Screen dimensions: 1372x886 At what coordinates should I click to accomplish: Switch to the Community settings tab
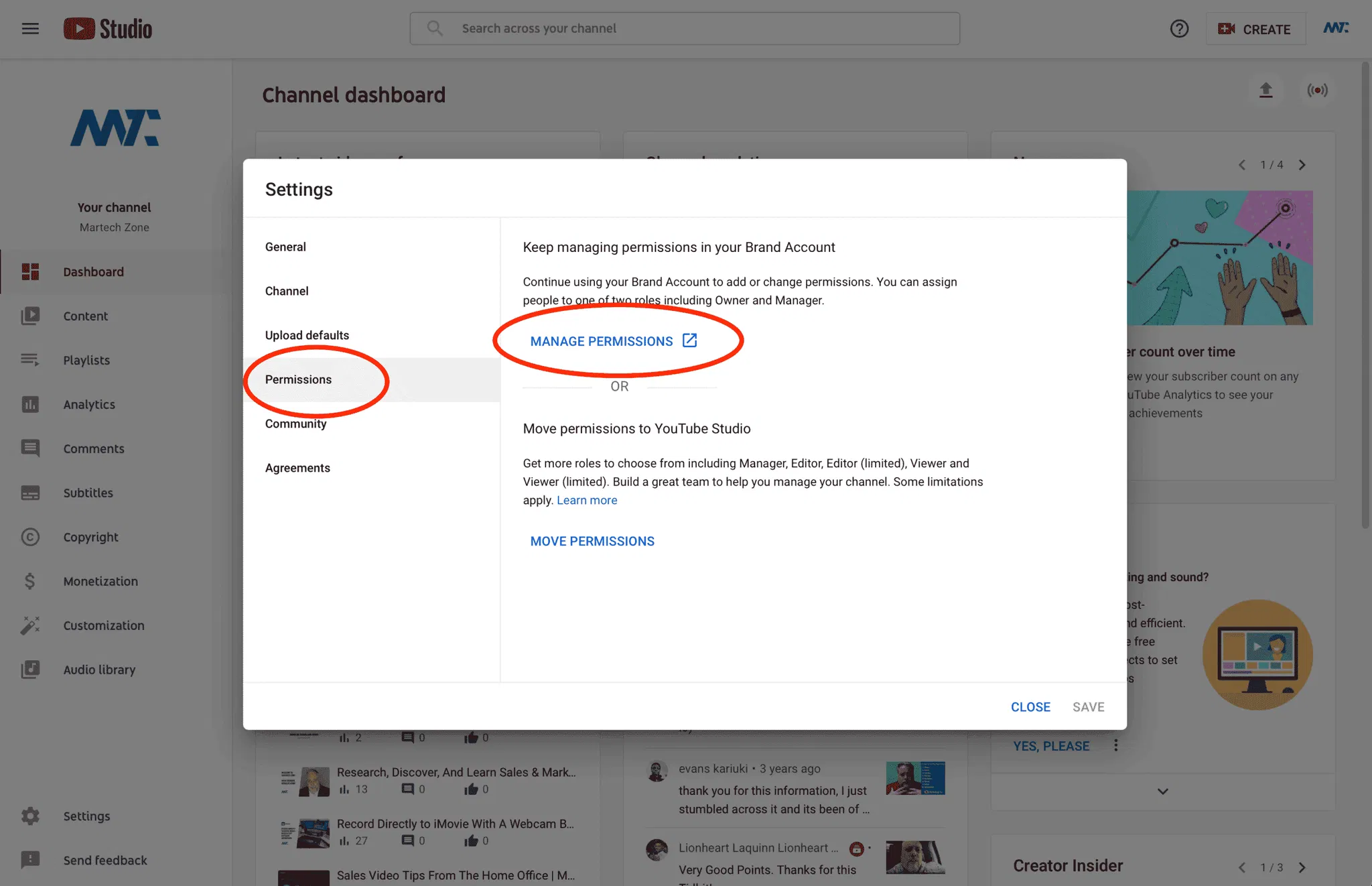[x=296, y=424]
